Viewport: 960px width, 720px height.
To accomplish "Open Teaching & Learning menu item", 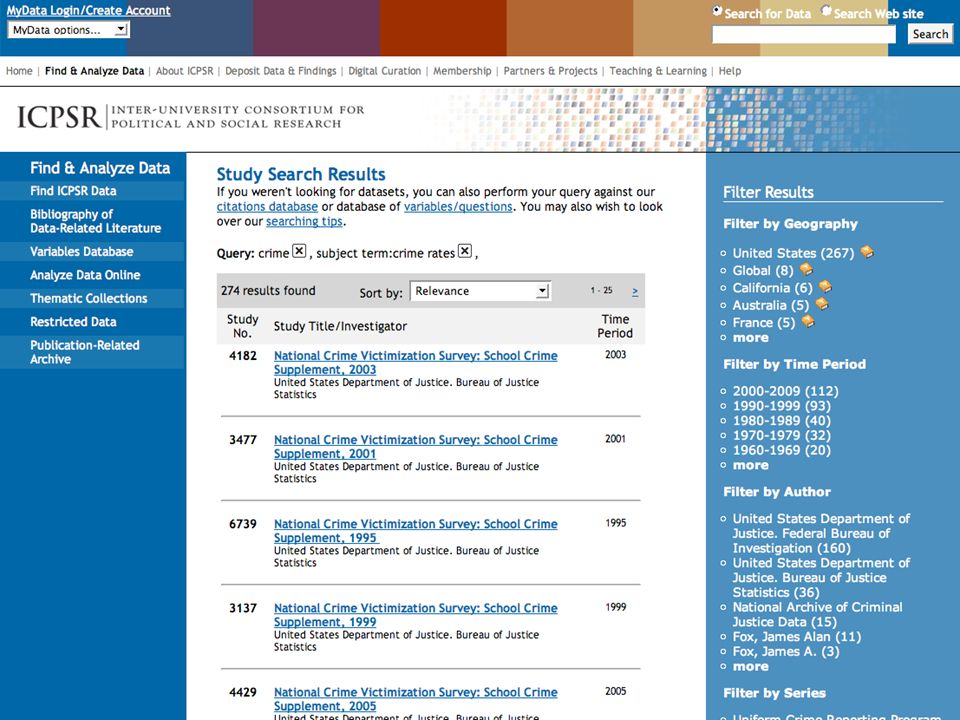I will (x=658, y=71).
